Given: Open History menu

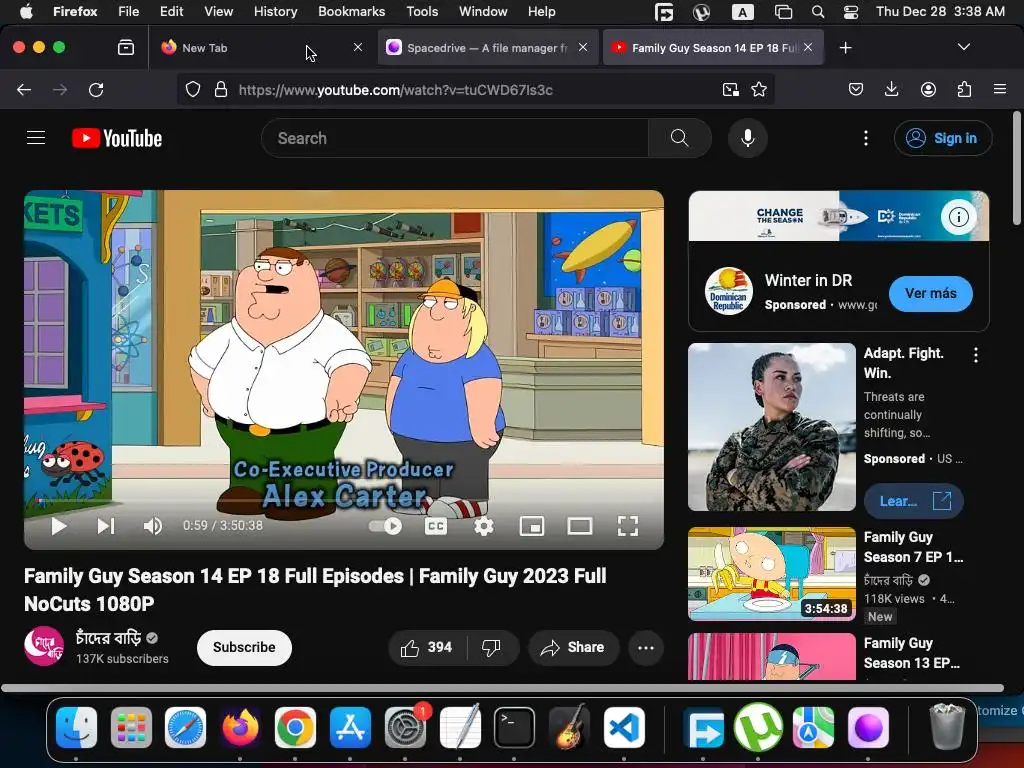Looking at the screenshot, I should pos(275,12).
